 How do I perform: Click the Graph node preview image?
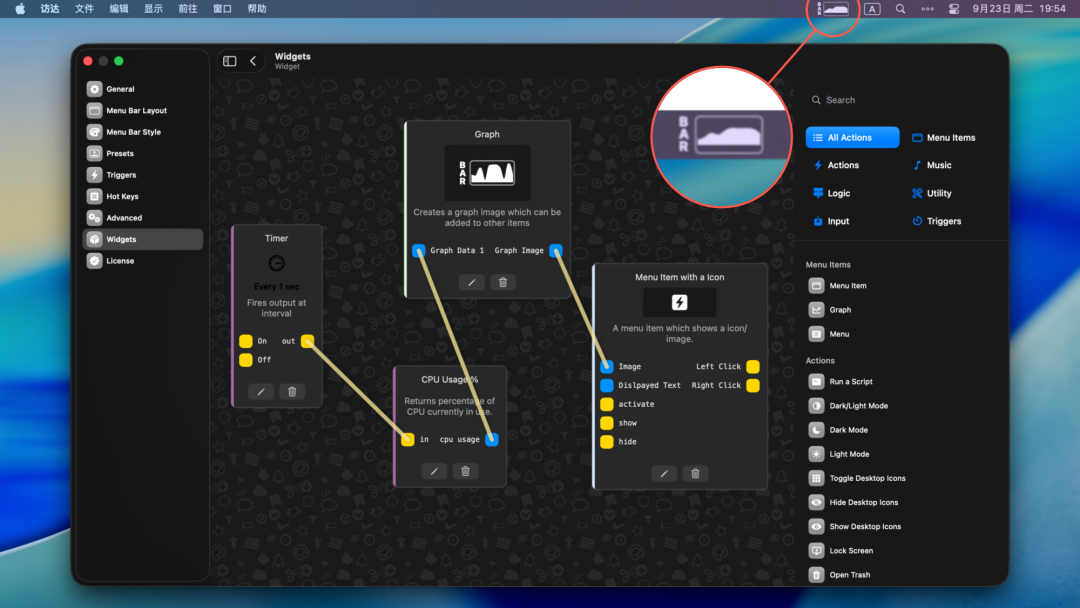pos(488,173)
